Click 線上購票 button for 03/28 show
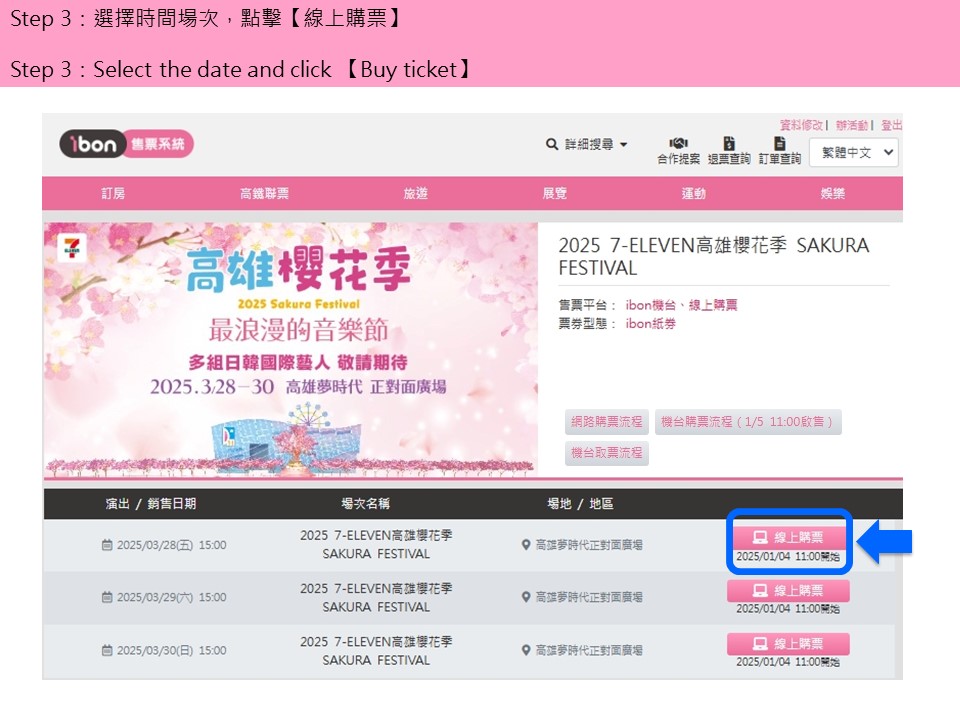This screenshot has height=720, width=960. (788, 537)
